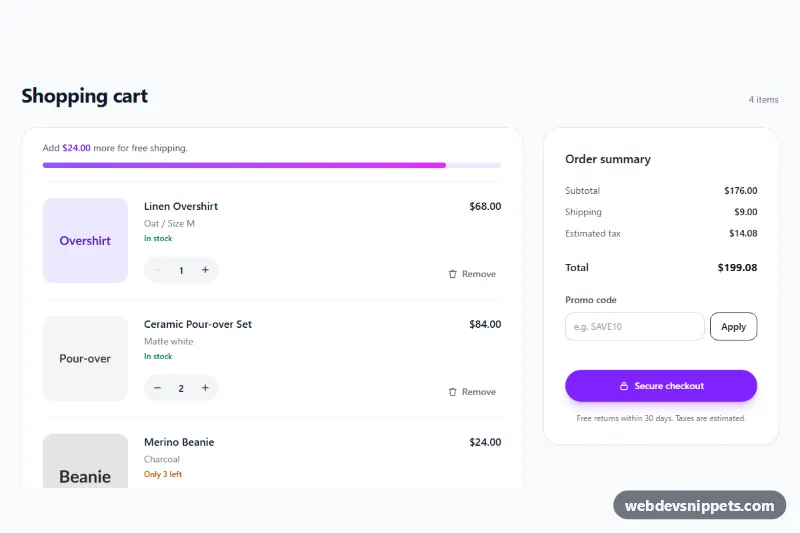The width and height of the screenshot is (800, 533).
Task: Click the $68.00 price
Action: click(x=485, y=206)
